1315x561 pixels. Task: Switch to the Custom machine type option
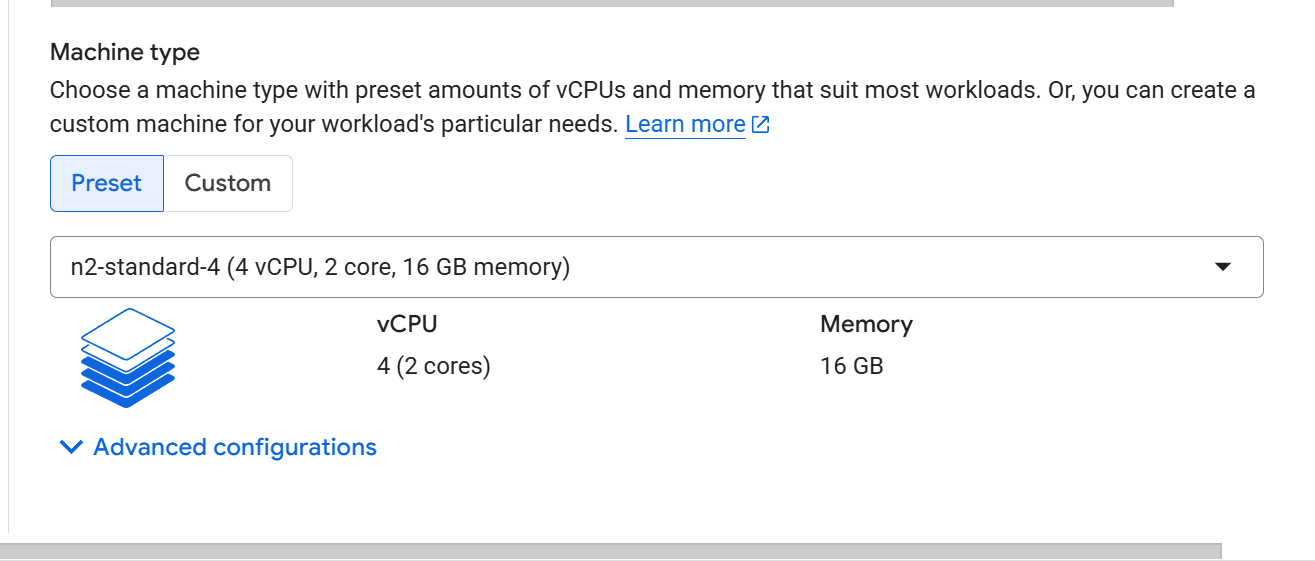click(228, 183)
